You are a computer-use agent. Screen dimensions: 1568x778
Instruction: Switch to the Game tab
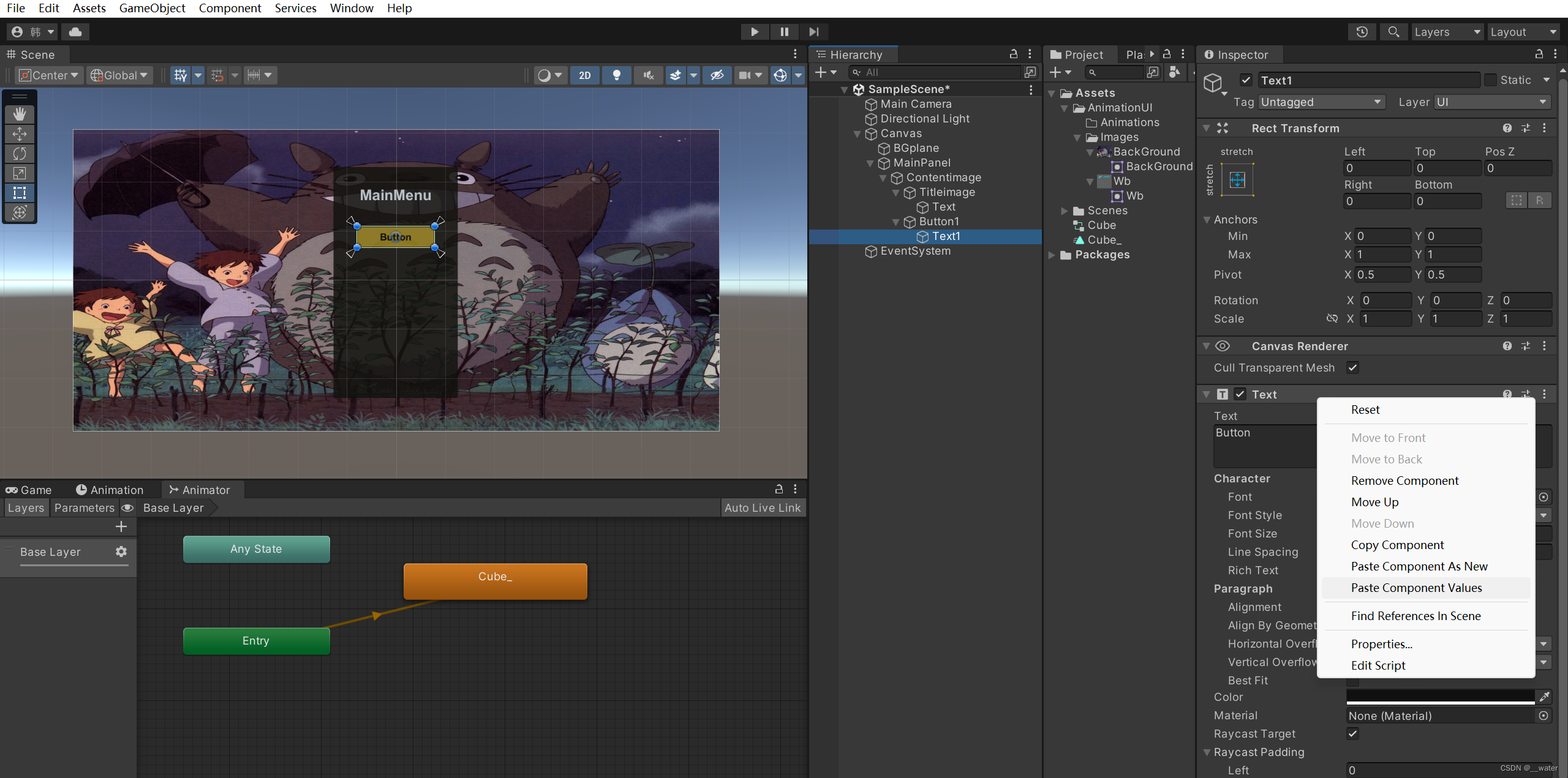[29, 490]
